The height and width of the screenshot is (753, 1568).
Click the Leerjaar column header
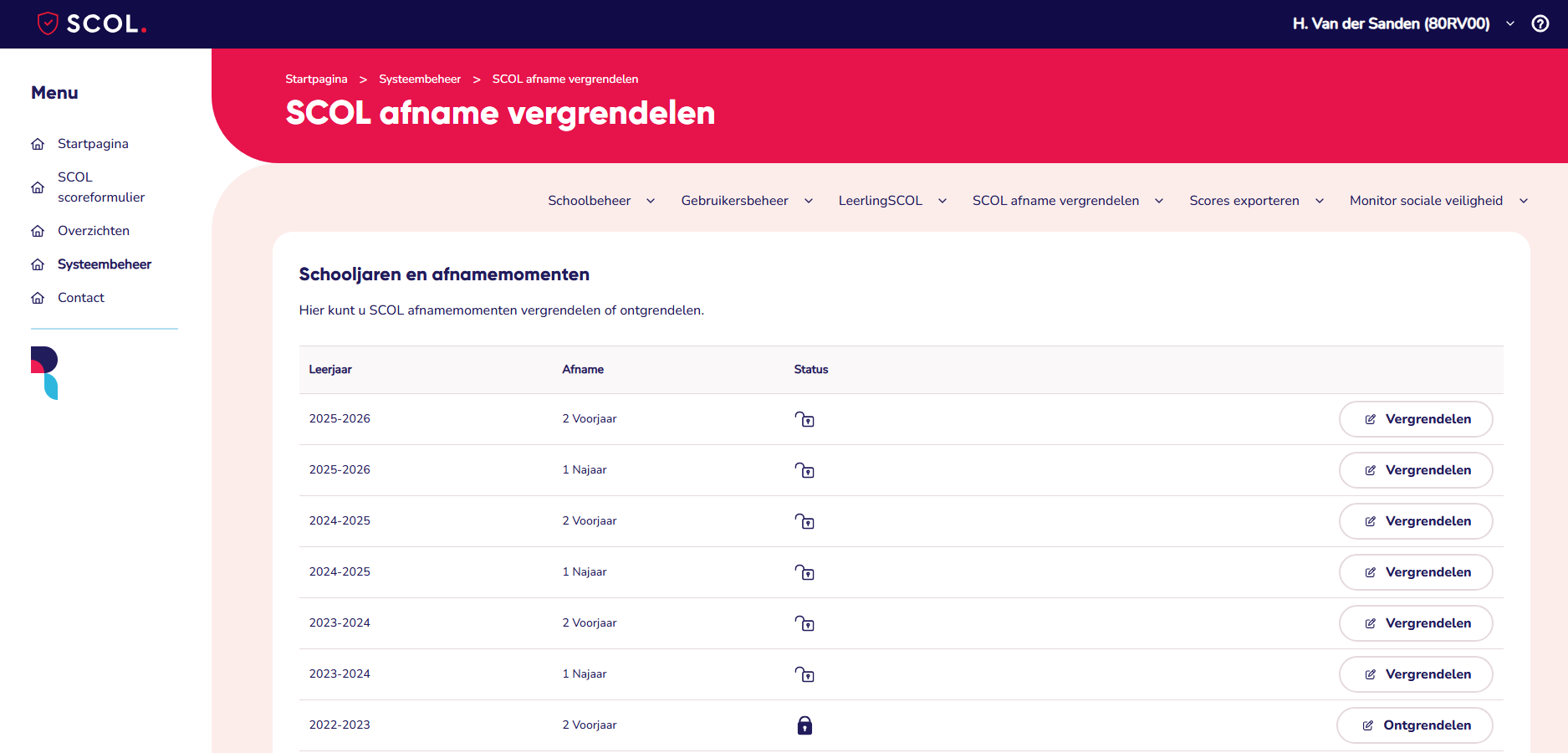(330, 369)
